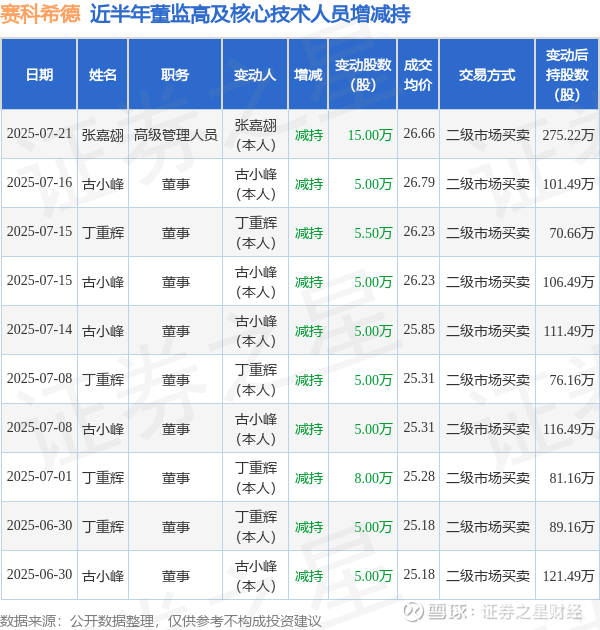Image resolution: width=600 pixels, height=630 pixels.
Task: Click the 数据来源 footer note
Action: pos(160,621)
